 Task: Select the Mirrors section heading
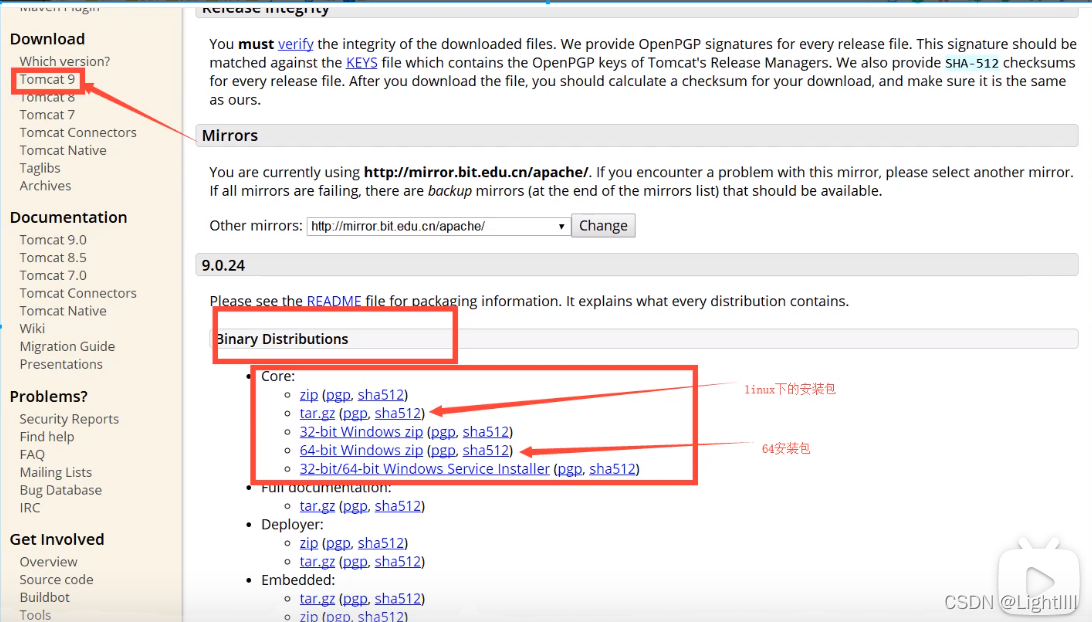coord(230,135)
